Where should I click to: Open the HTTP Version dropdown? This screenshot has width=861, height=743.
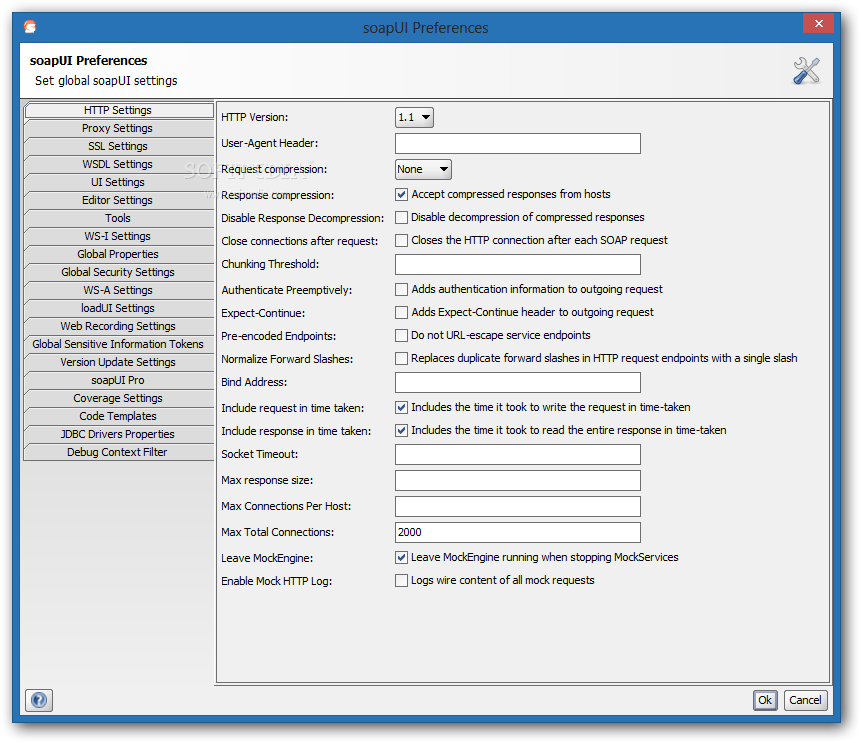tap(414, 118)
